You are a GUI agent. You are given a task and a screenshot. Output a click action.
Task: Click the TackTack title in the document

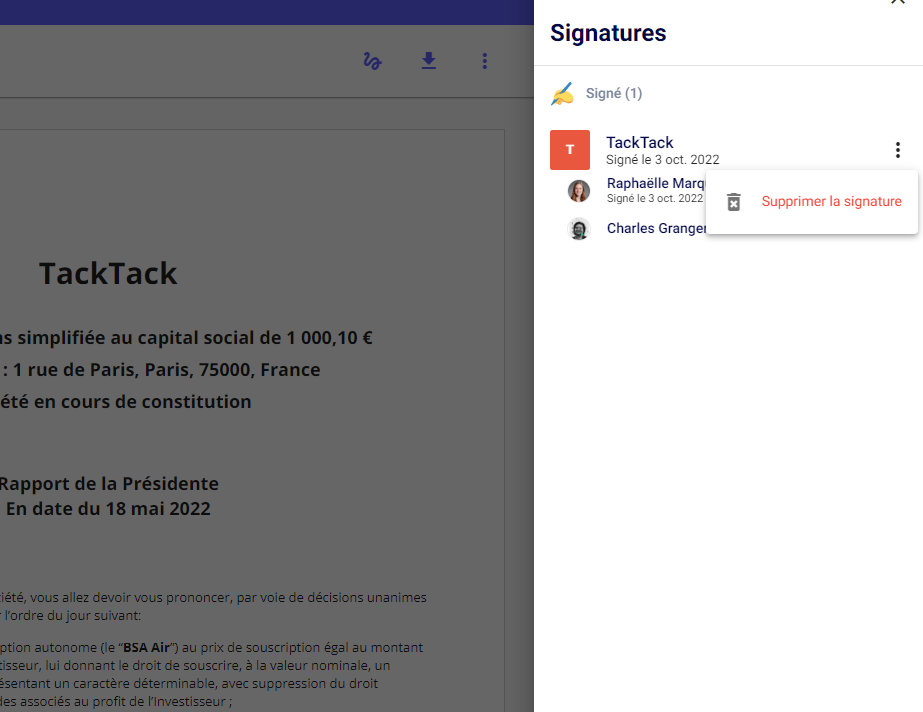point(108,274)
